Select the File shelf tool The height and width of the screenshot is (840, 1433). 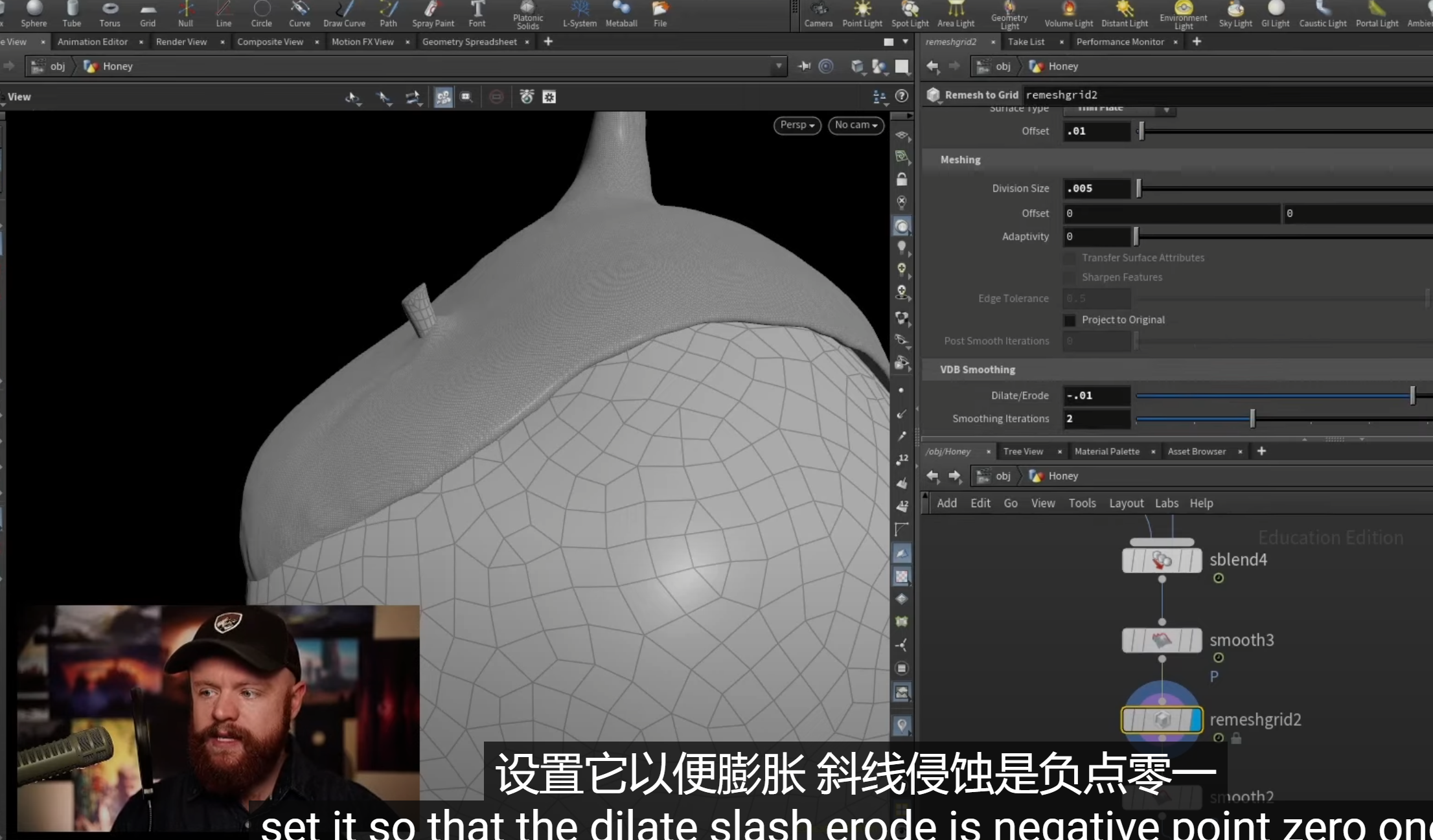click(660, 14)
